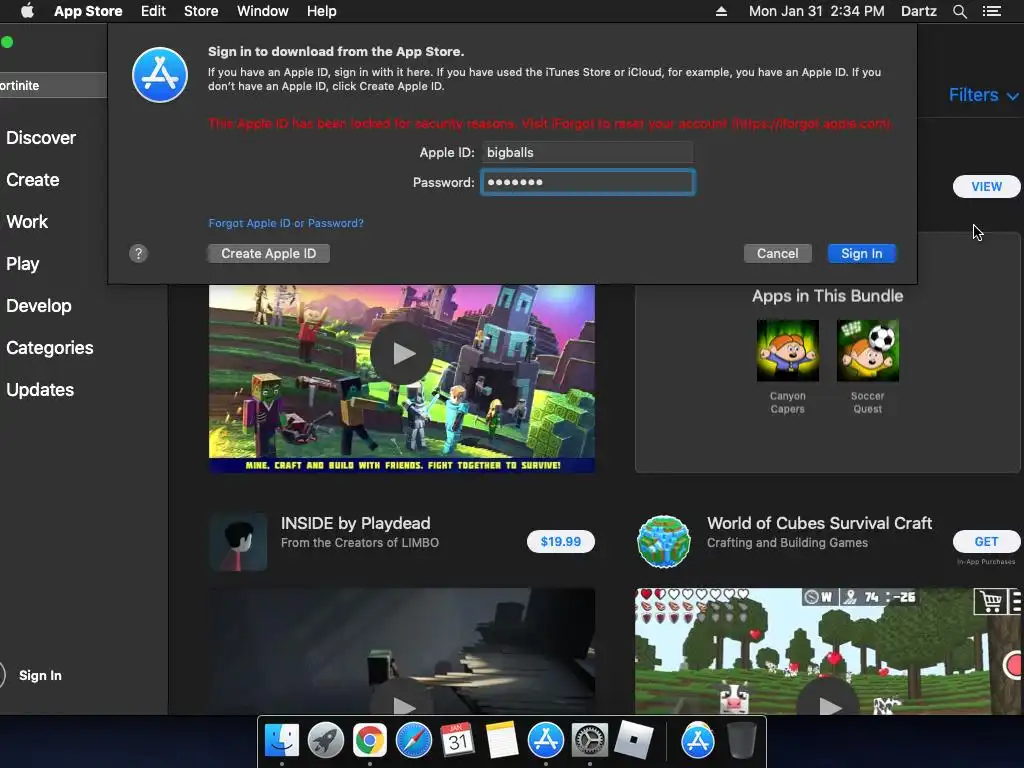Play World of Cubes video preview
Viewport: 1024px width, 768px height.
828,705
